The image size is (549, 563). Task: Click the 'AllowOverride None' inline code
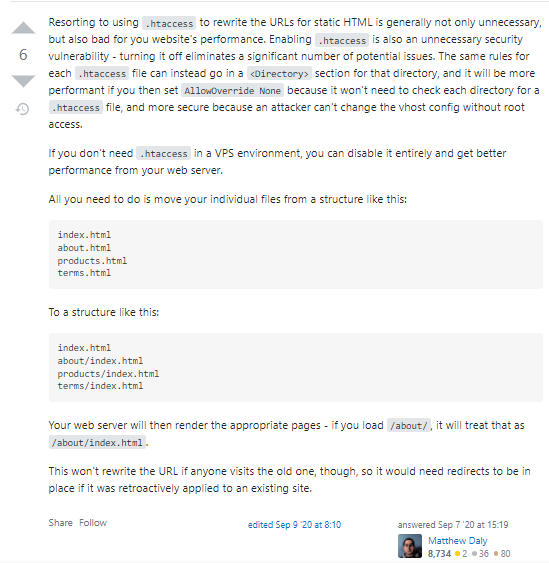232,90
